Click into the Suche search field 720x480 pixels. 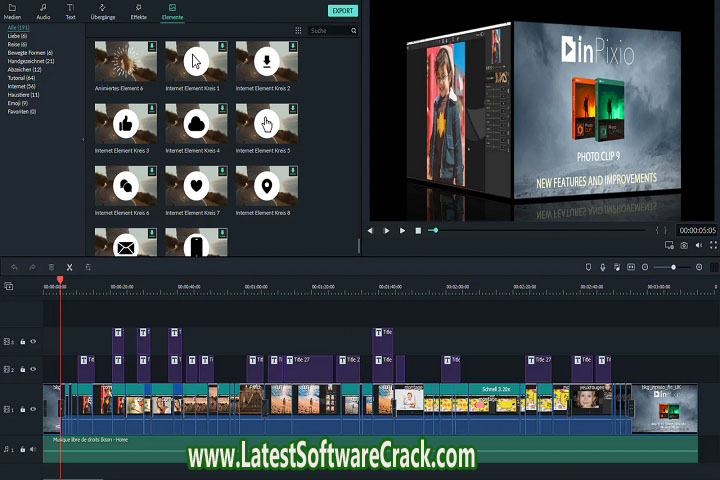[329, 31]
